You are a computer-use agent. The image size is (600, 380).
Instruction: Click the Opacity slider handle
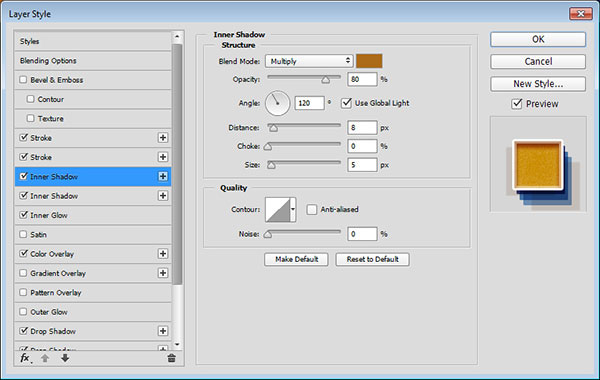pos(325,80)
